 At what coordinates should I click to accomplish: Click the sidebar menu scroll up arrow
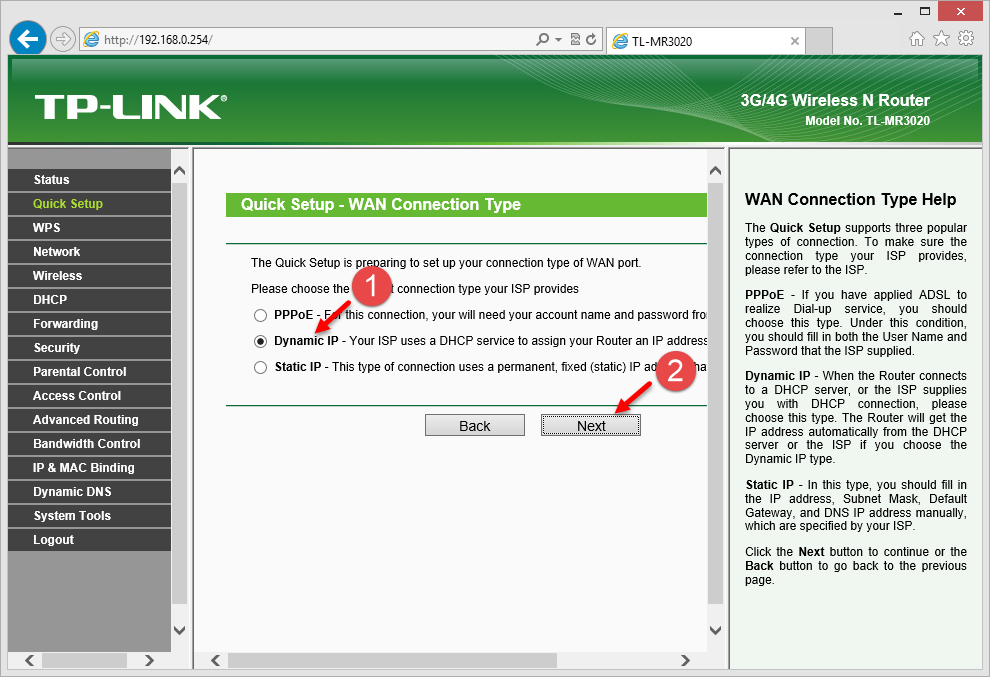(179, 171)
